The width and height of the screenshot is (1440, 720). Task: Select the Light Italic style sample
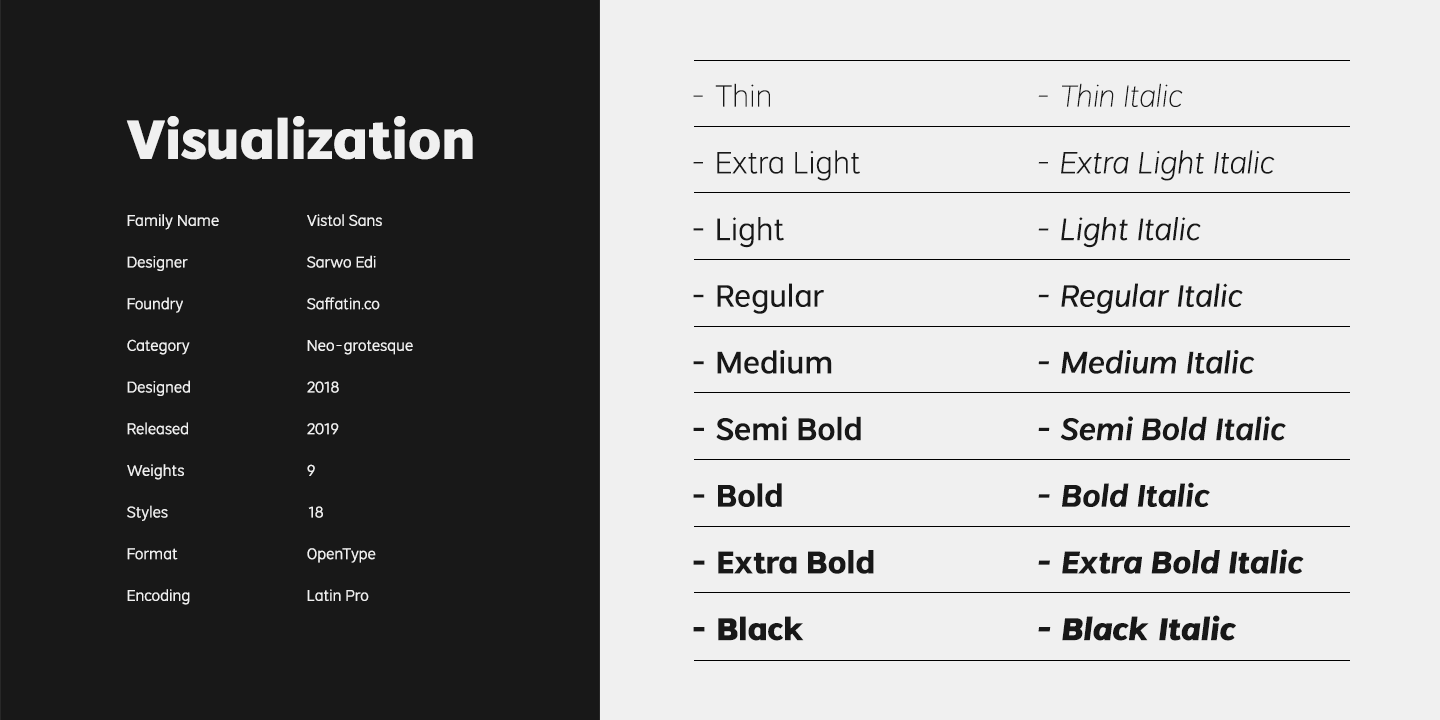pos(1130,230)
